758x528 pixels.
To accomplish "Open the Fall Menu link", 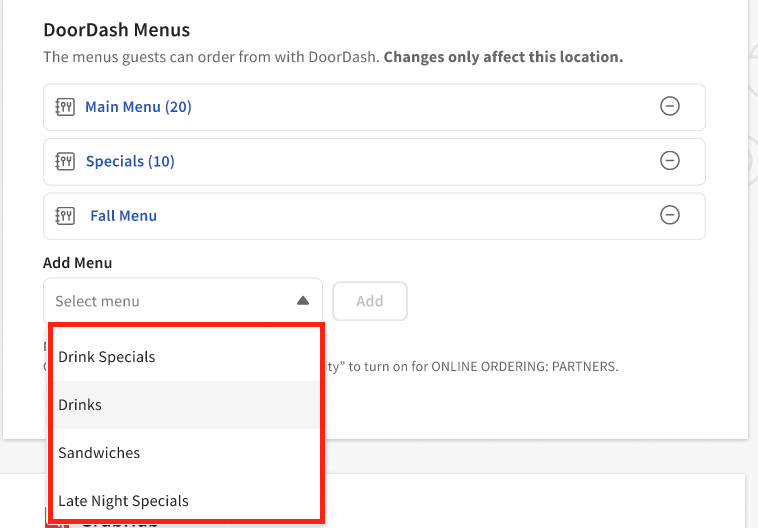I will pos(123,215).
